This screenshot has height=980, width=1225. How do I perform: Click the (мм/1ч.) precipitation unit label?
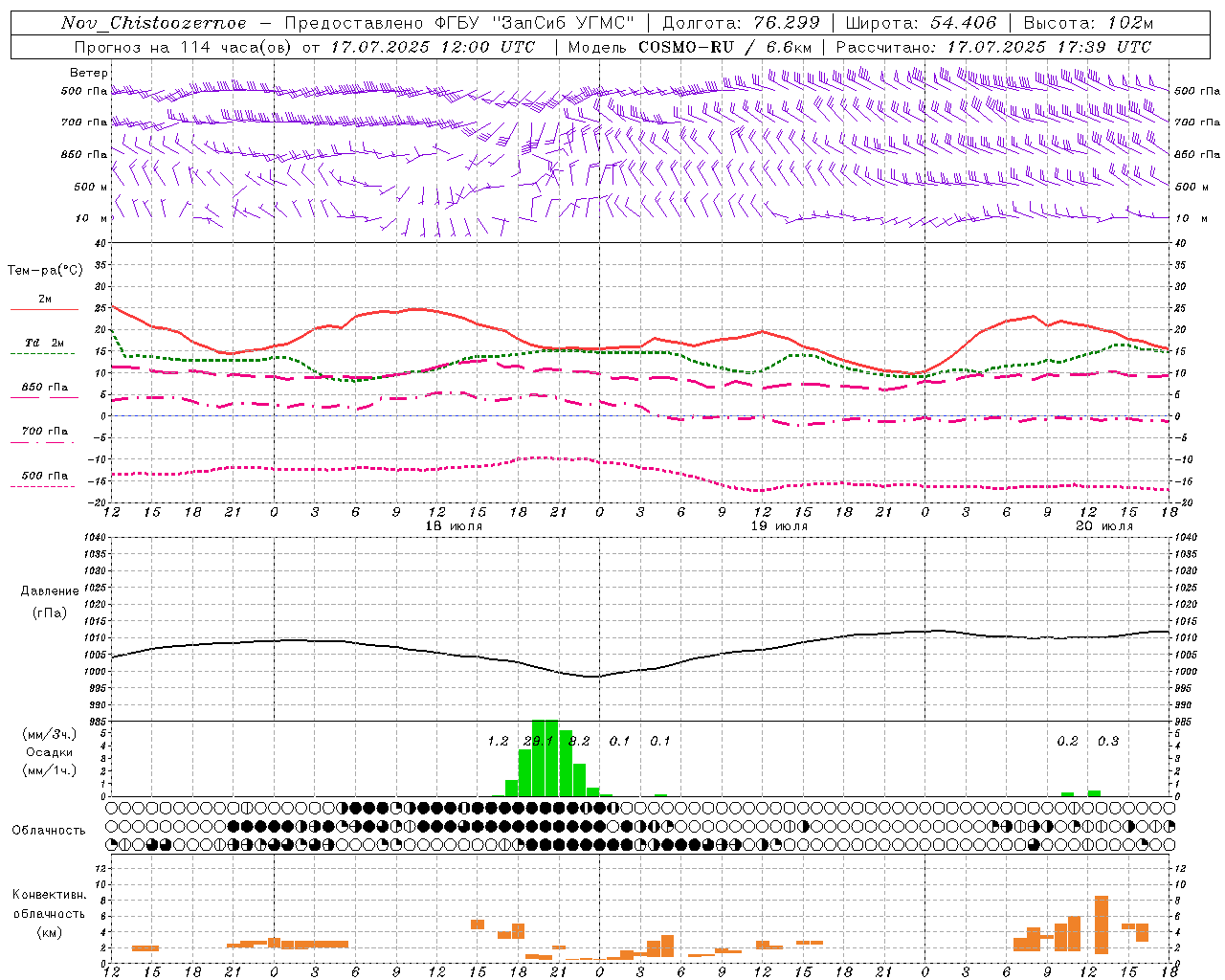pos(50,770)
